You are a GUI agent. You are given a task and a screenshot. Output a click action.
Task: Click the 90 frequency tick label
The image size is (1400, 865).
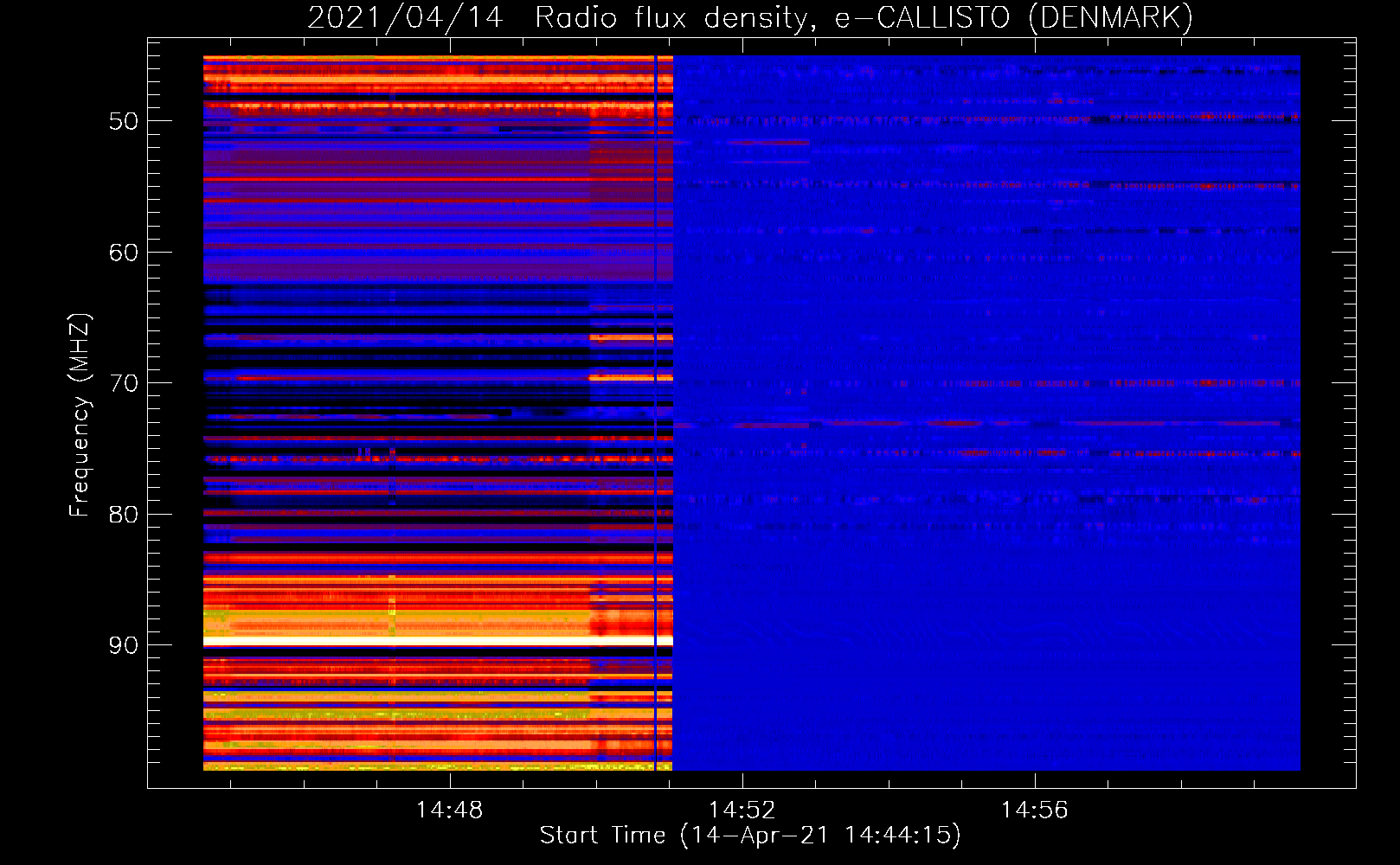coord(124,645)
